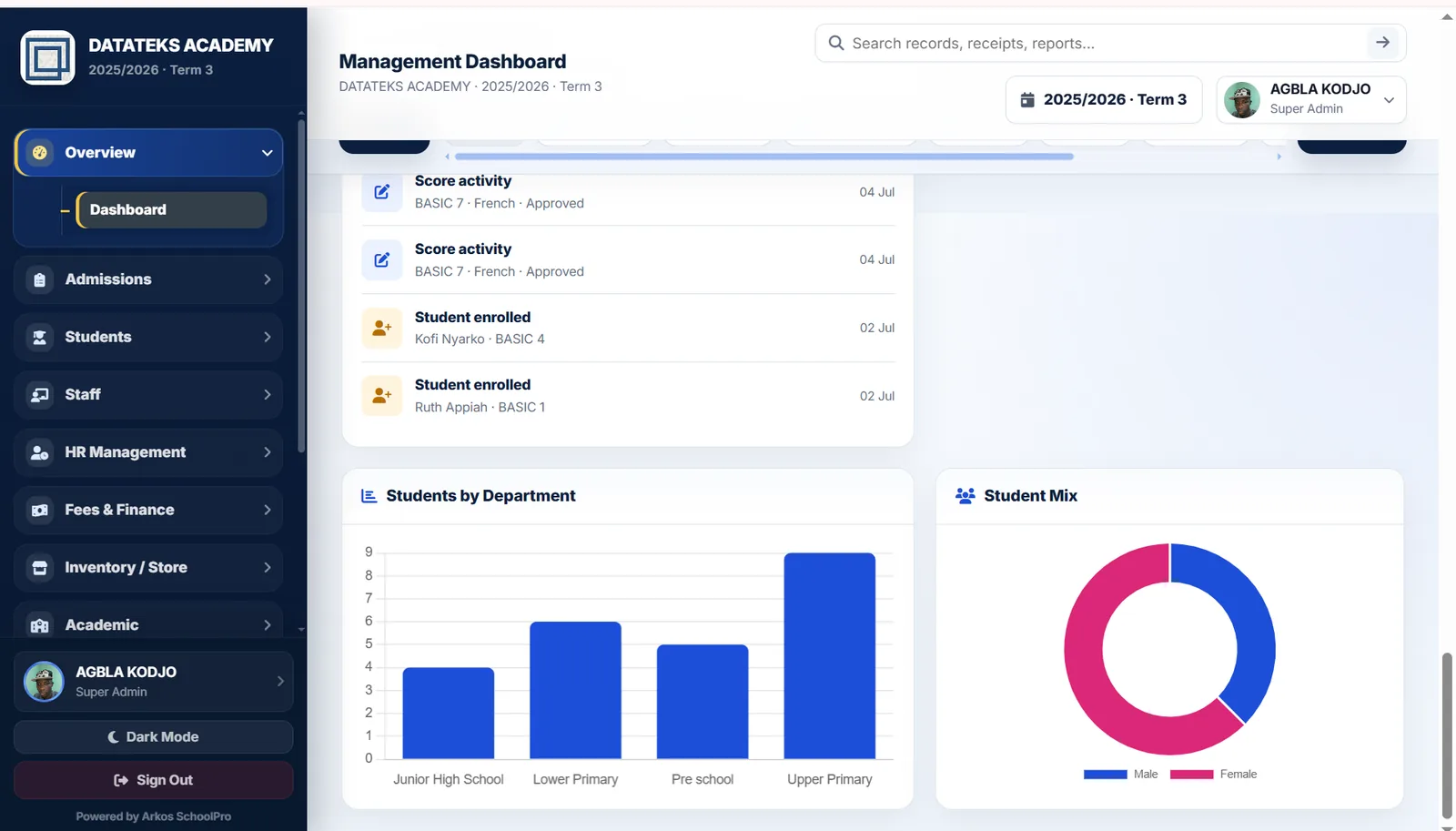Click the search magnifier icon
The height and width of the screenshot is (831, 1456).
pos(835,43)
